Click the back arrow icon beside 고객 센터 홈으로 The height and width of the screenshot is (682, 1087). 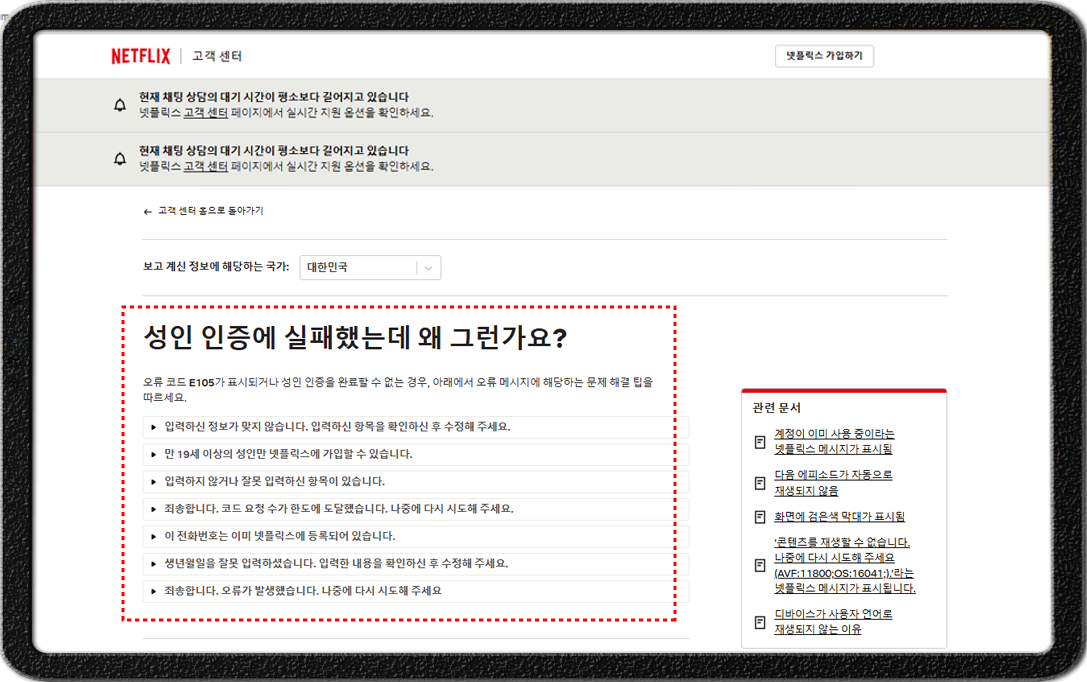coord(147,211)
